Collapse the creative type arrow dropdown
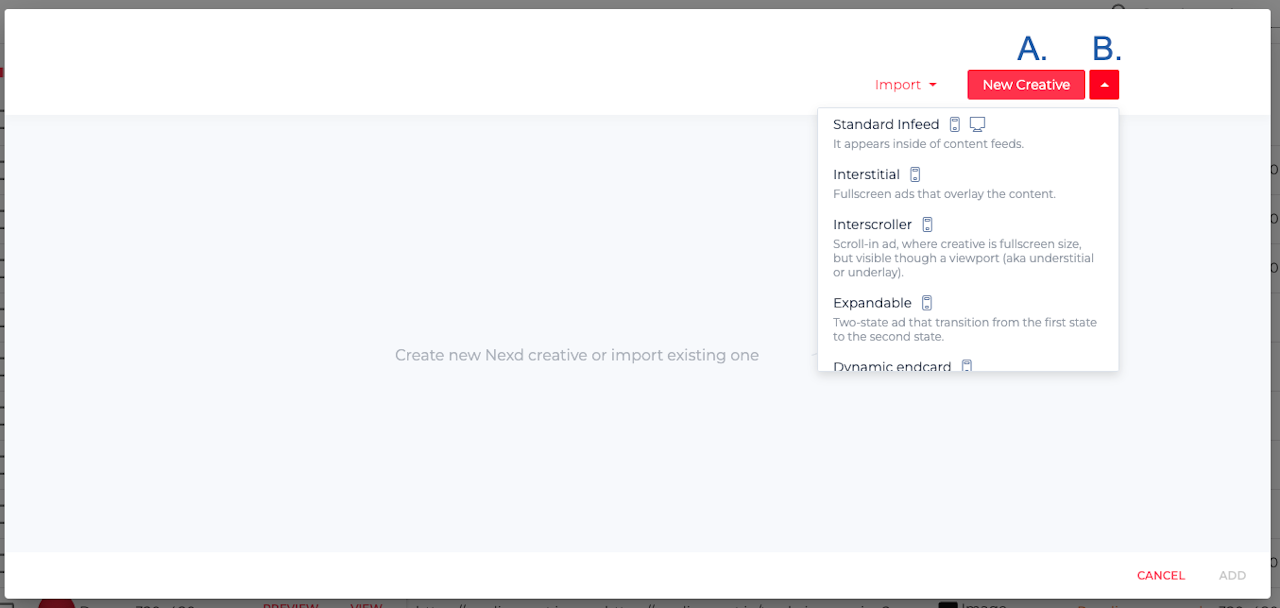 (x=1104, y=85)
